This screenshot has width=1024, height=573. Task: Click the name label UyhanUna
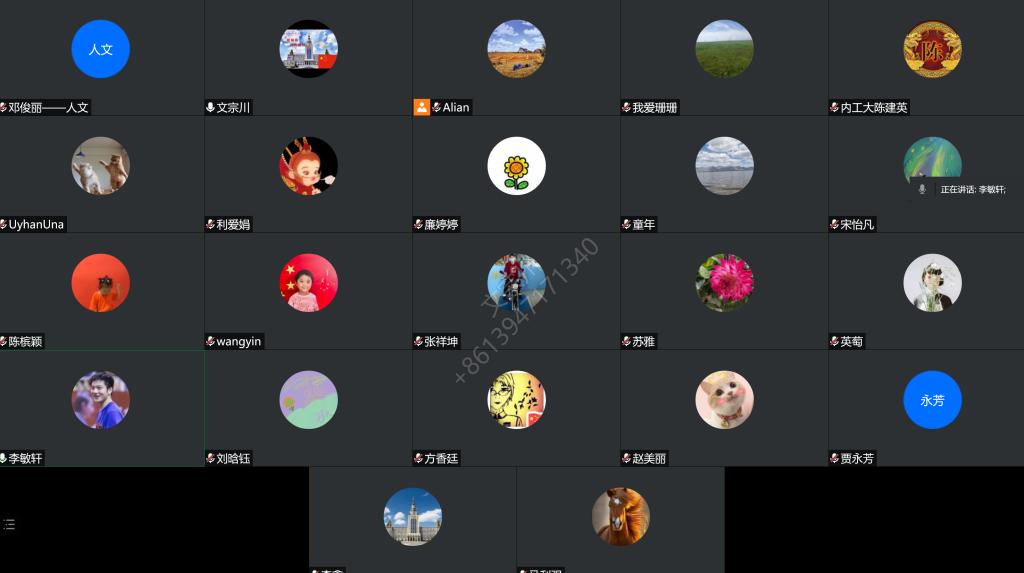tap(36, 224)
